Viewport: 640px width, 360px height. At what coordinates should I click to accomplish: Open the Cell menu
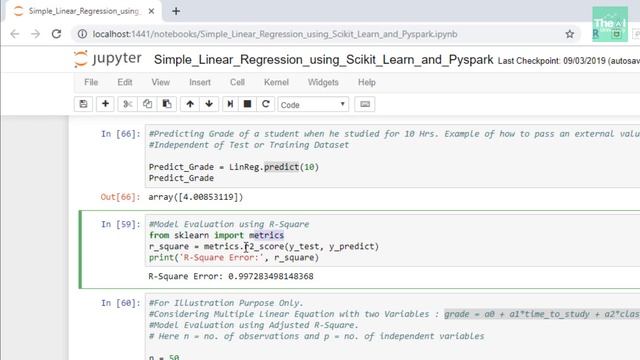click(237, 82)
